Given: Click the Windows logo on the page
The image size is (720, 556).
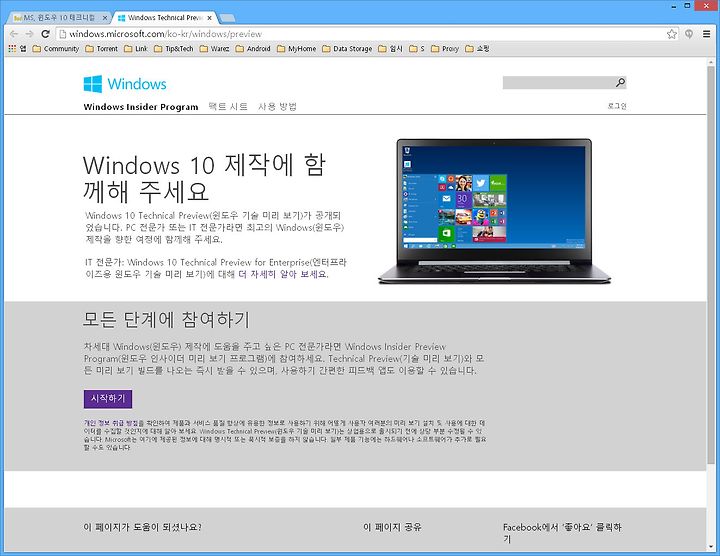Looking at the screenshot, I should [x=125, y=84].
